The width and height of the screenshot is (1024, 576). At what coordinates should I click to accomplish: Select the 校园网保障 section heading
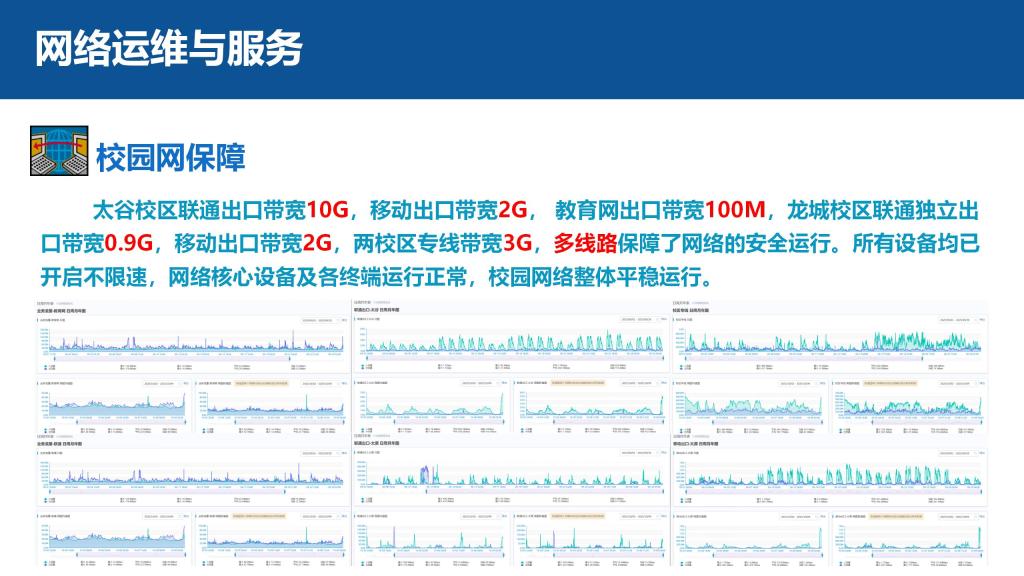171,157
